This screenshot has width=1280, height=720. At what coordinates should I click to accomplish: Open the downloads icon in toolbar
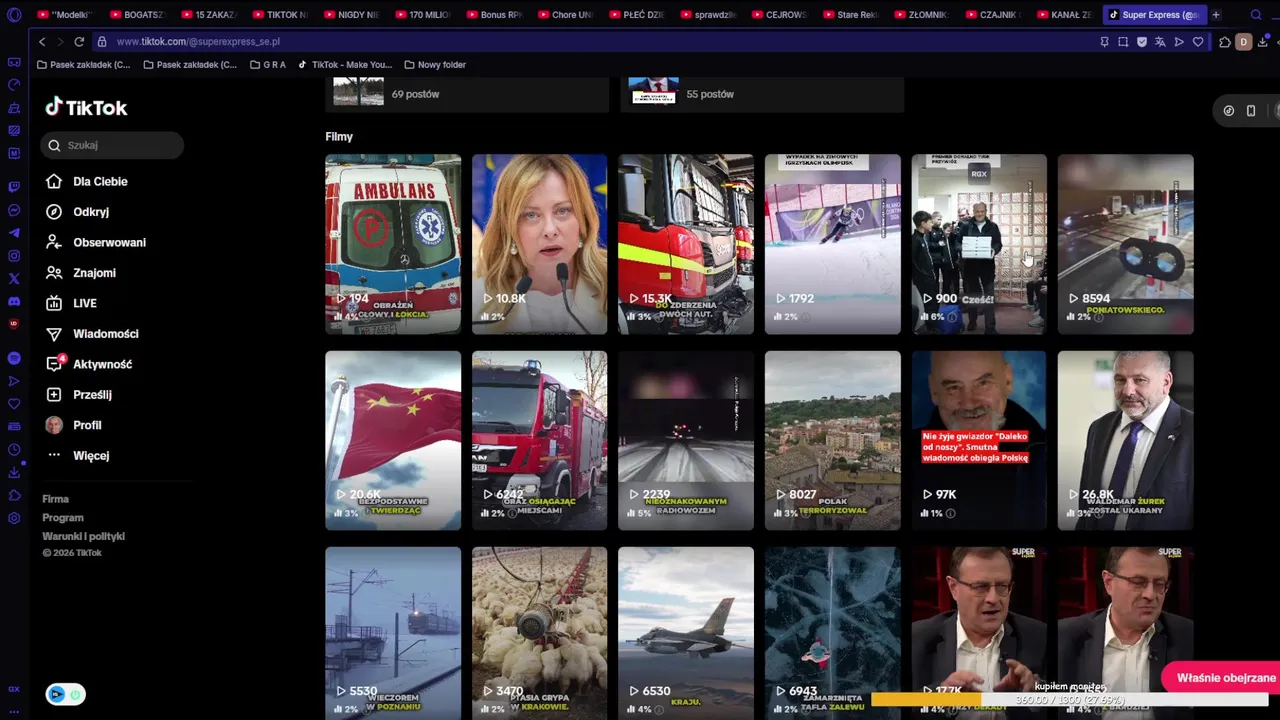pos(1263,42)
